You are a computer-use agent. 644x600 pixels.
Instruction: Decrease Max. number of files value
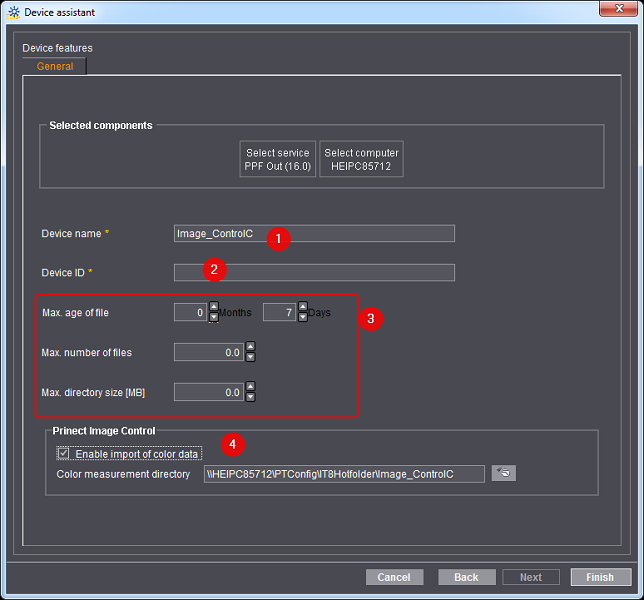point(250,357)
